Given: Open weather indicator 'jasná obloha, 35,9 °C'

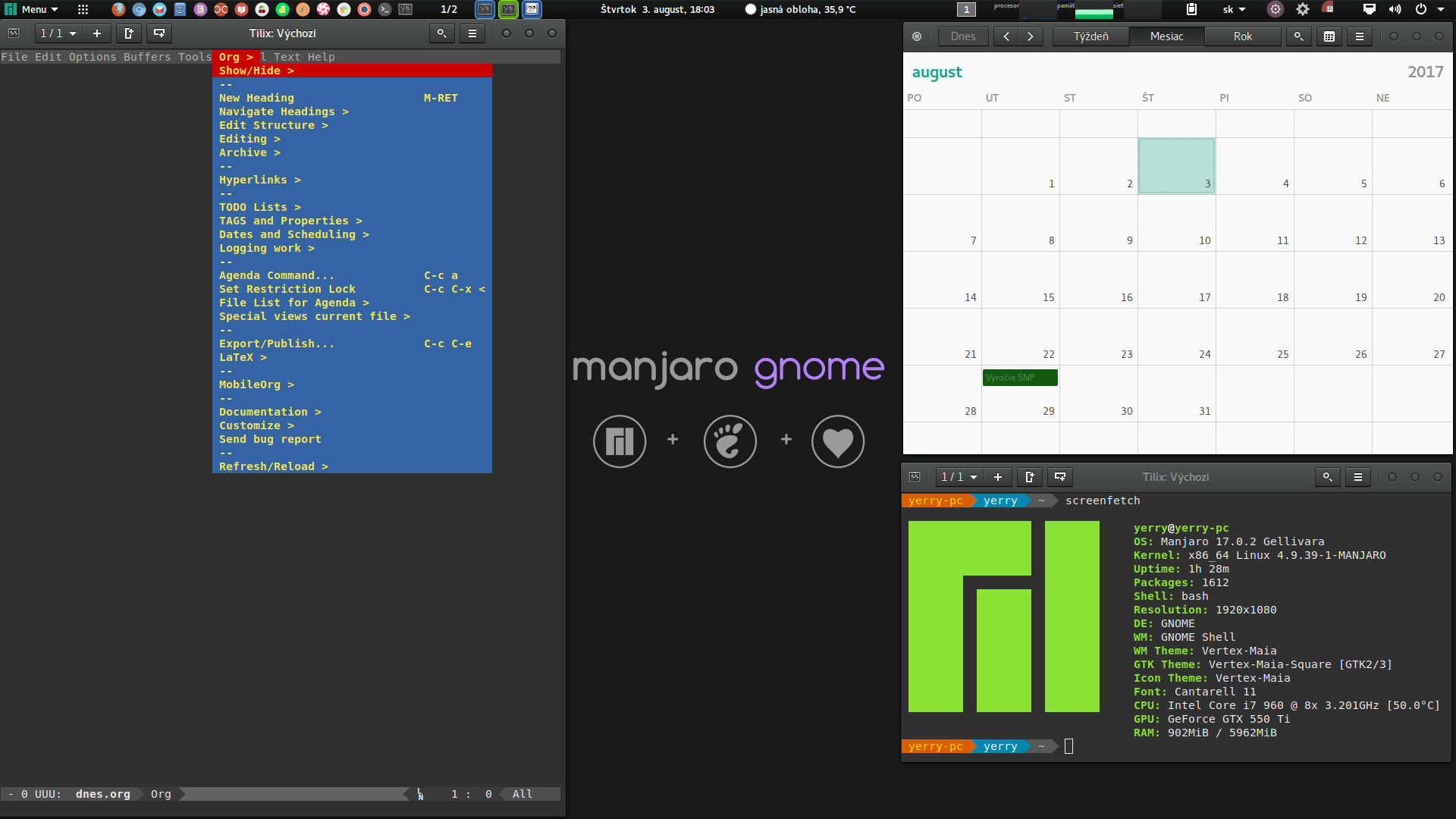Looking at the screenshot, I should click(x=800, y=10).
